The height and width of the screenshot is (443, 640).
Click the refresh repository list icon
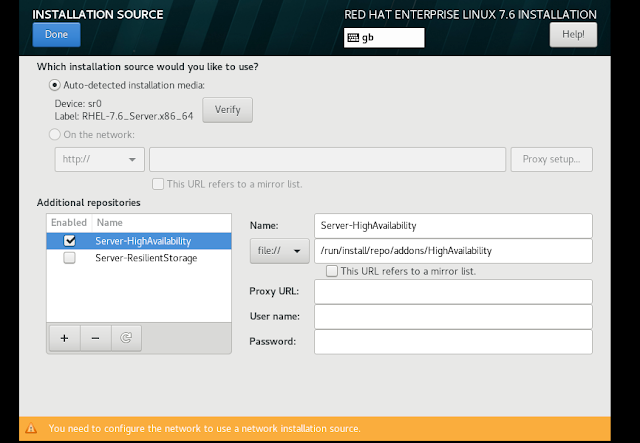click(126, 338)
